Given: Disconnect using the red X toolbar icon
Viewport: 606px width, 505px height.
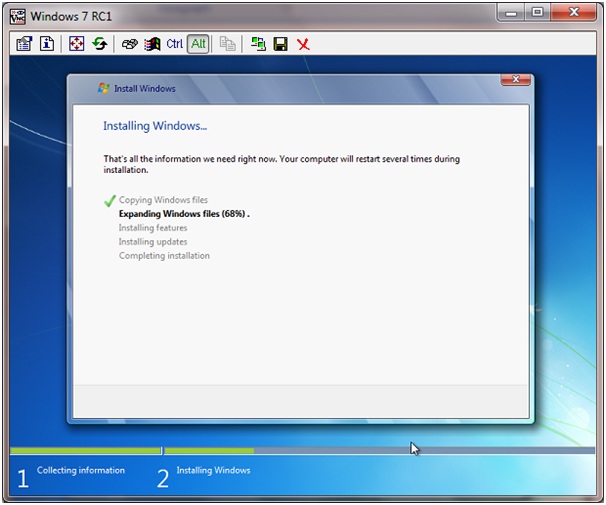Looking at the screenshot, I should pos(303,44).
